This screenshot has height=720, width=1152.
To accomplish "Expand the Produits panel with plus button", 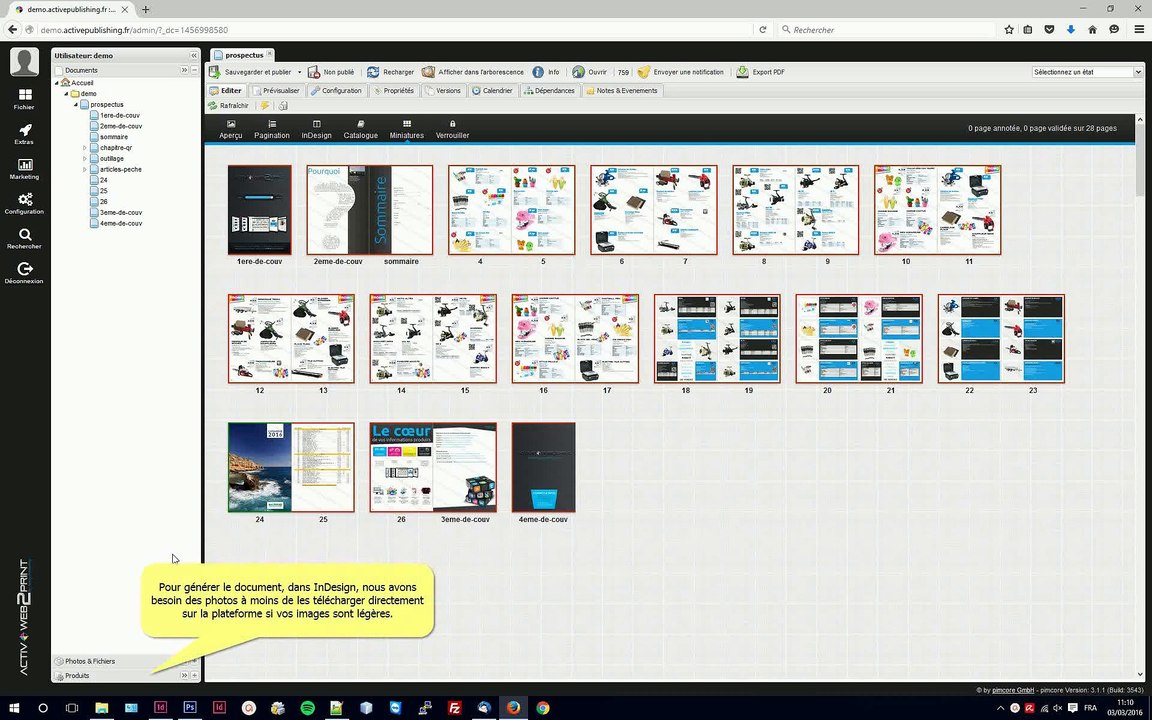I will 195,675.
